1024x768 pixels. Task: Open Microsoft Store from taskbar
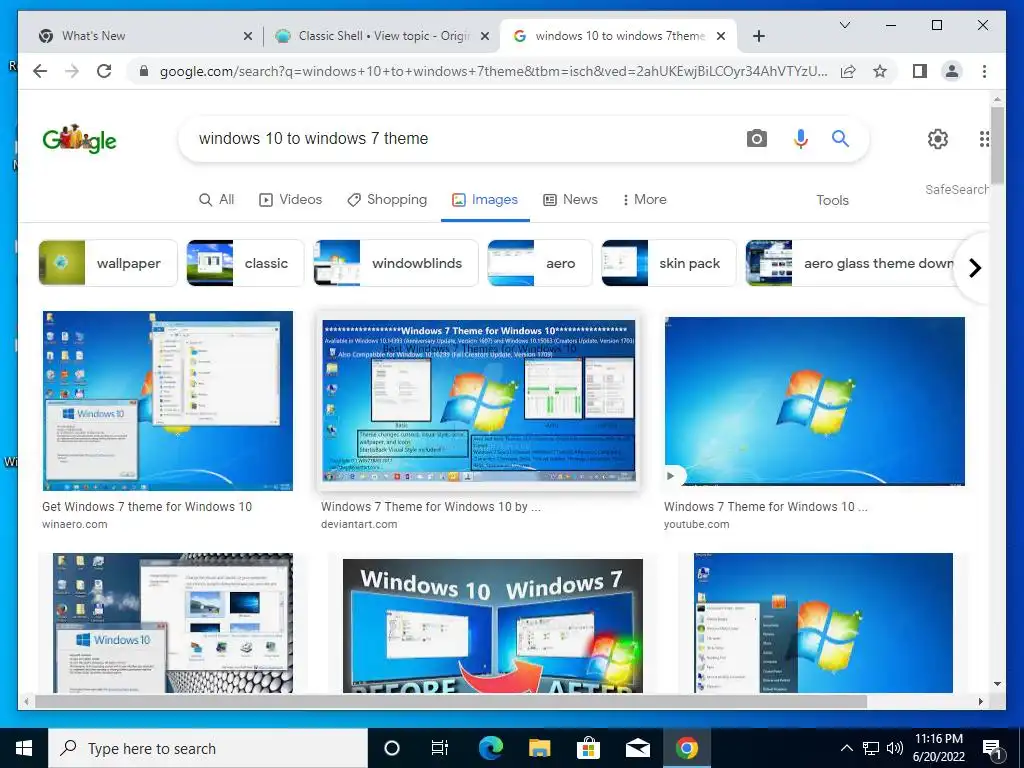[588, 748]
